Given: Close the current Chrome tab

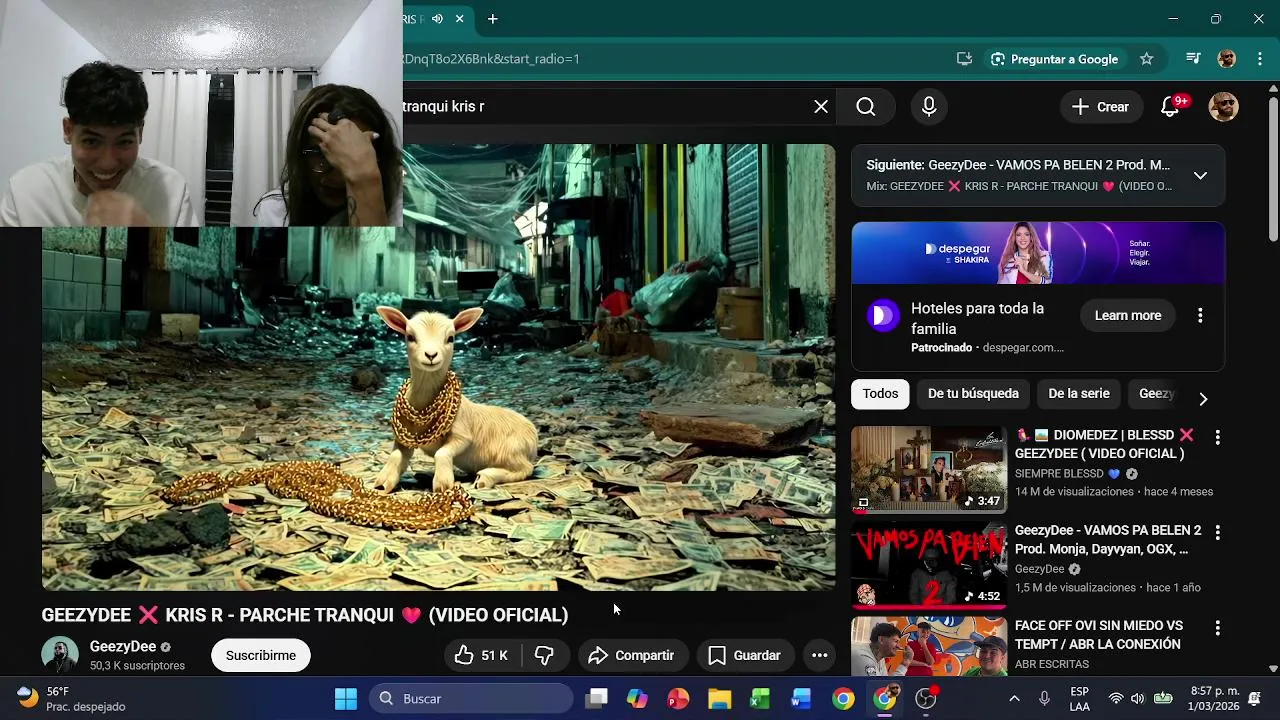Looking at the screenshot, I should tap(459, 19).
